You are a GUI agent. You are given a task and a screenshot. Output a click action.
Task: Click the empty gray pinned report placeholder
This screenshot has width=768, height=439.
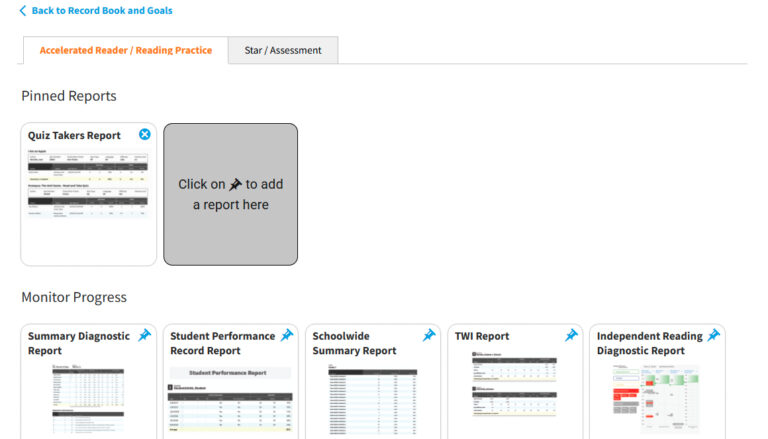click(230, 194)
